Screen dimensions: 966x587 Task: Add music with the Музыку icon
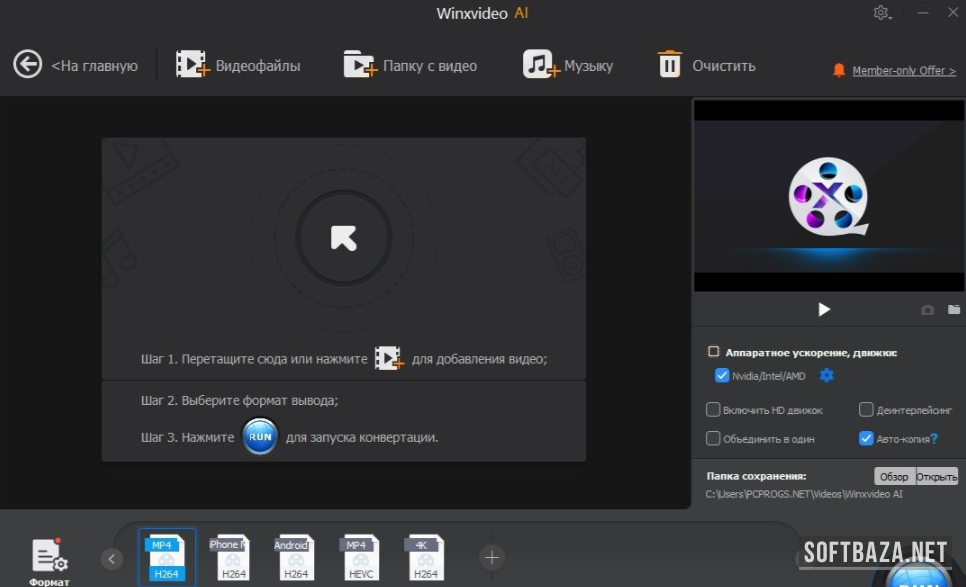540,65
